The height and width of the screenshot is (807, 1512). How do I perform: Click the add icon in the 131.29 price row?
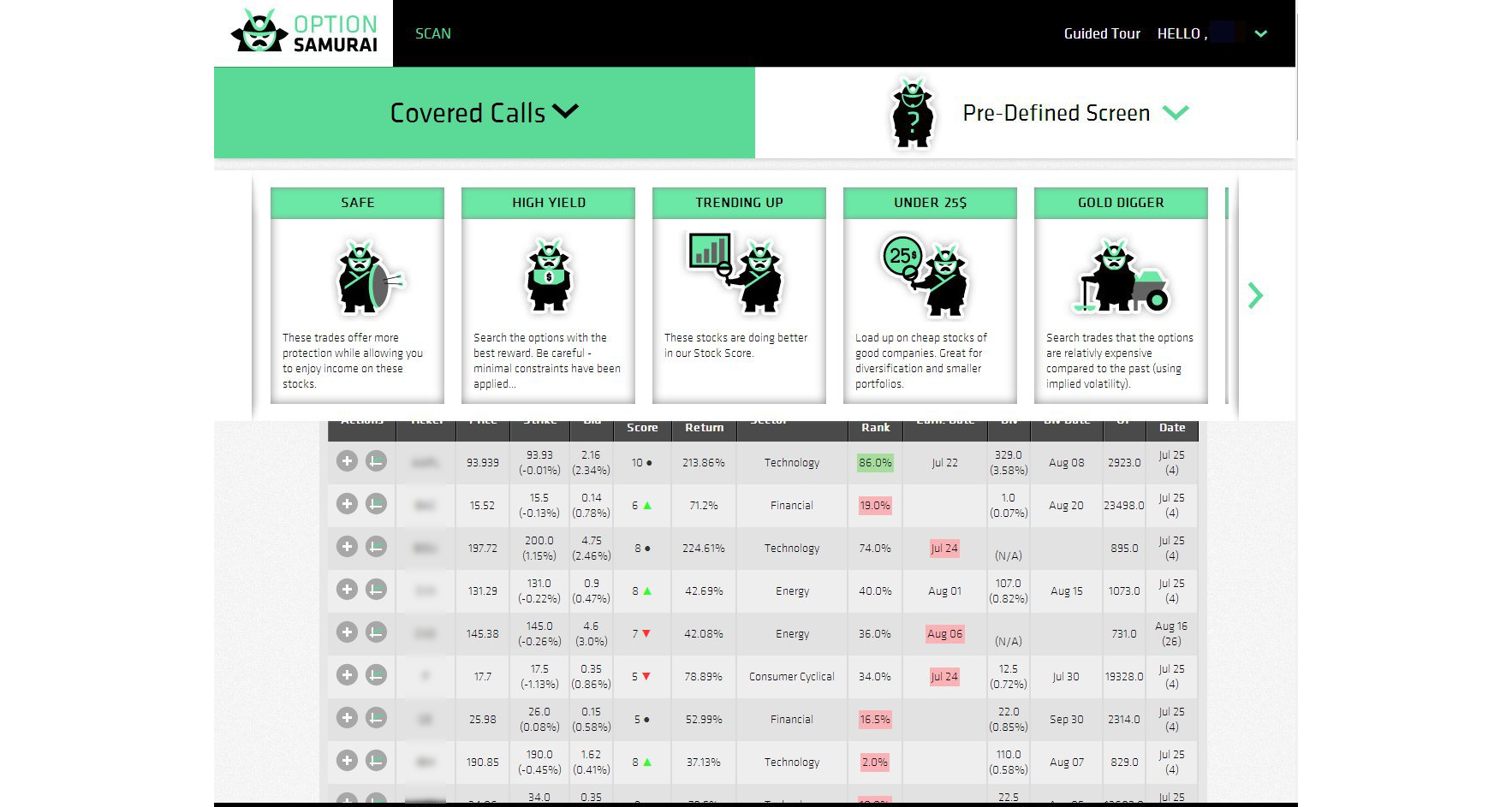coord(347,590)
